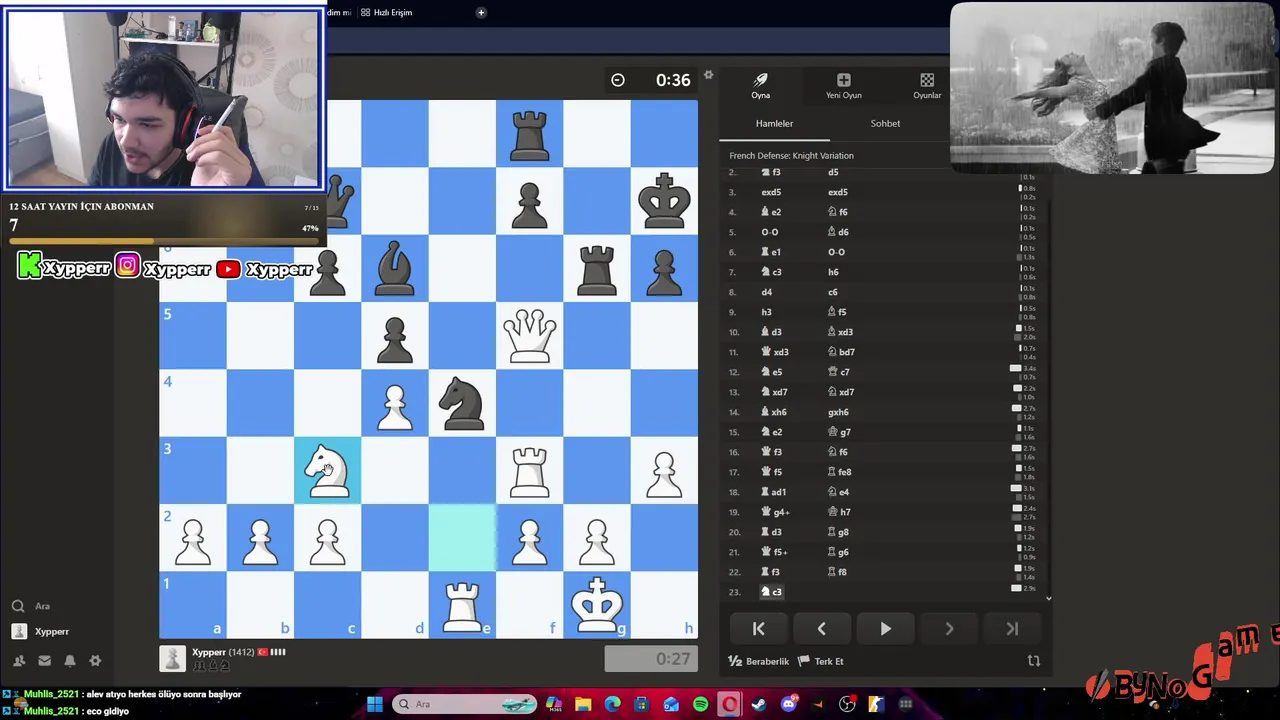Select the white rook on f3
The width and height of the screenshot is (1280, 720).
529,470
